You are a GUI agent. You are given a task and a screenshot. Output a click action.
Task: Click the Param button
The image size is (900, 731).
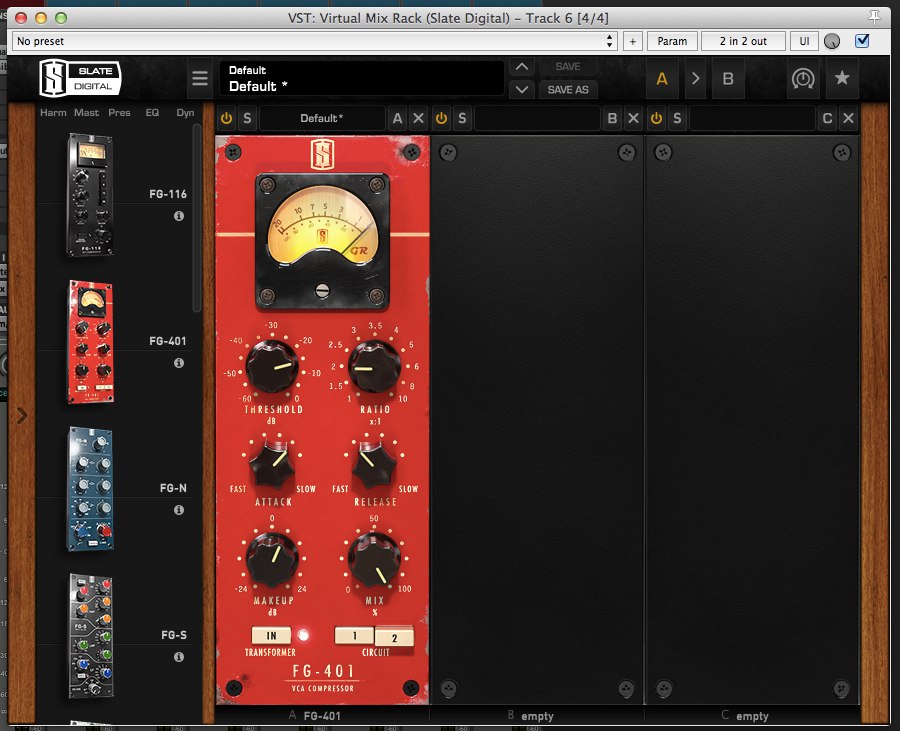click(672, 41)
